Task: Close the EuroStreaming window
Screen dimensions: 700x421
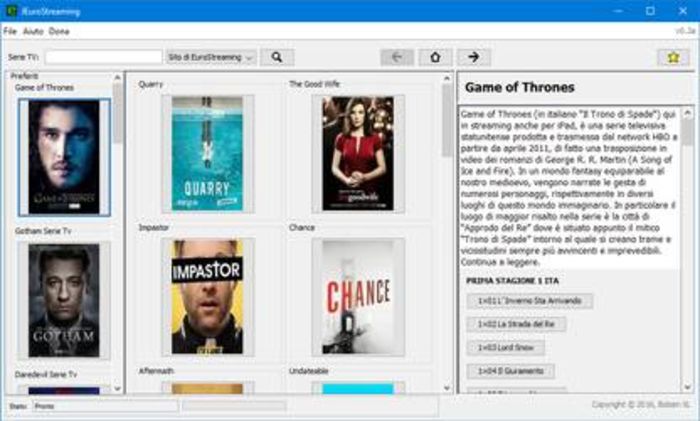Action: tap(683, 11)
